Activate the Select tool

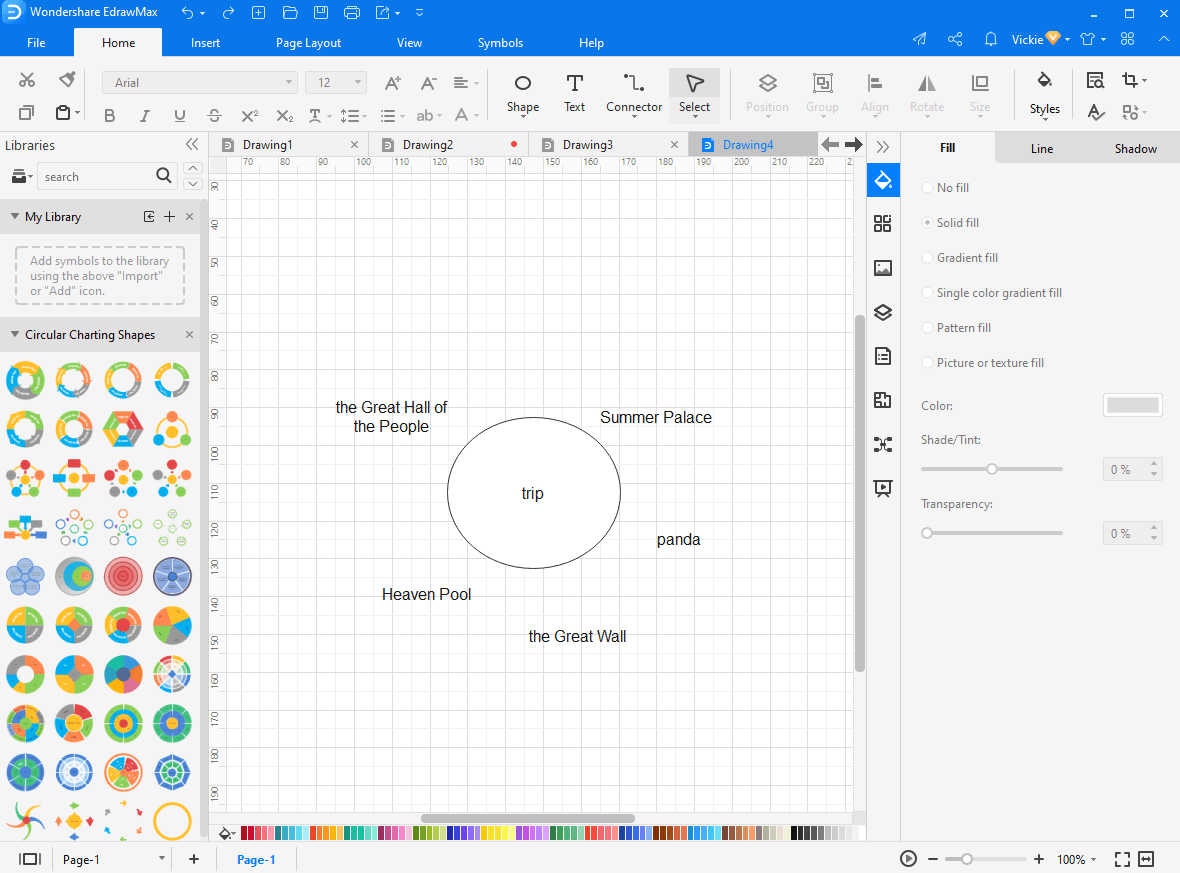click(x=694, y=94)
